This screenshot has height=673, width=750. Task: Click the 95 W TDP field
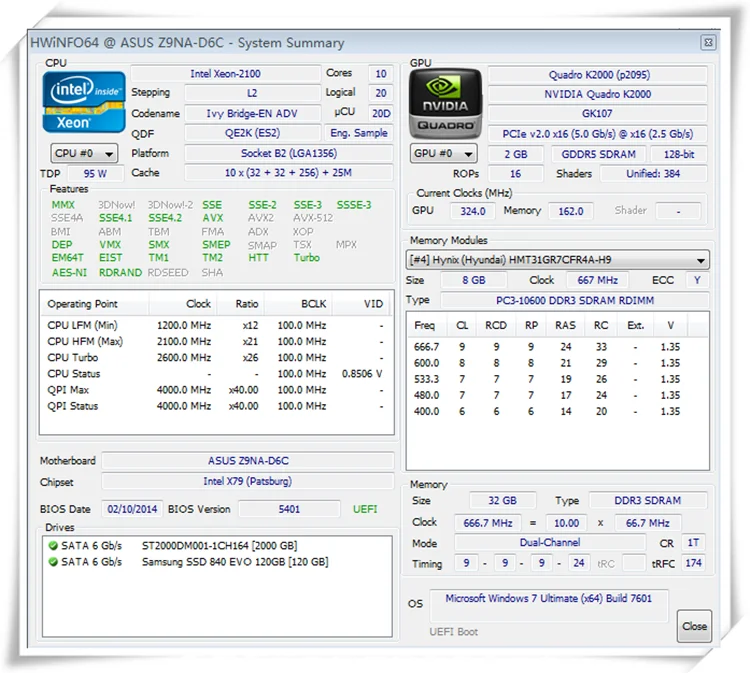[96, 174]
